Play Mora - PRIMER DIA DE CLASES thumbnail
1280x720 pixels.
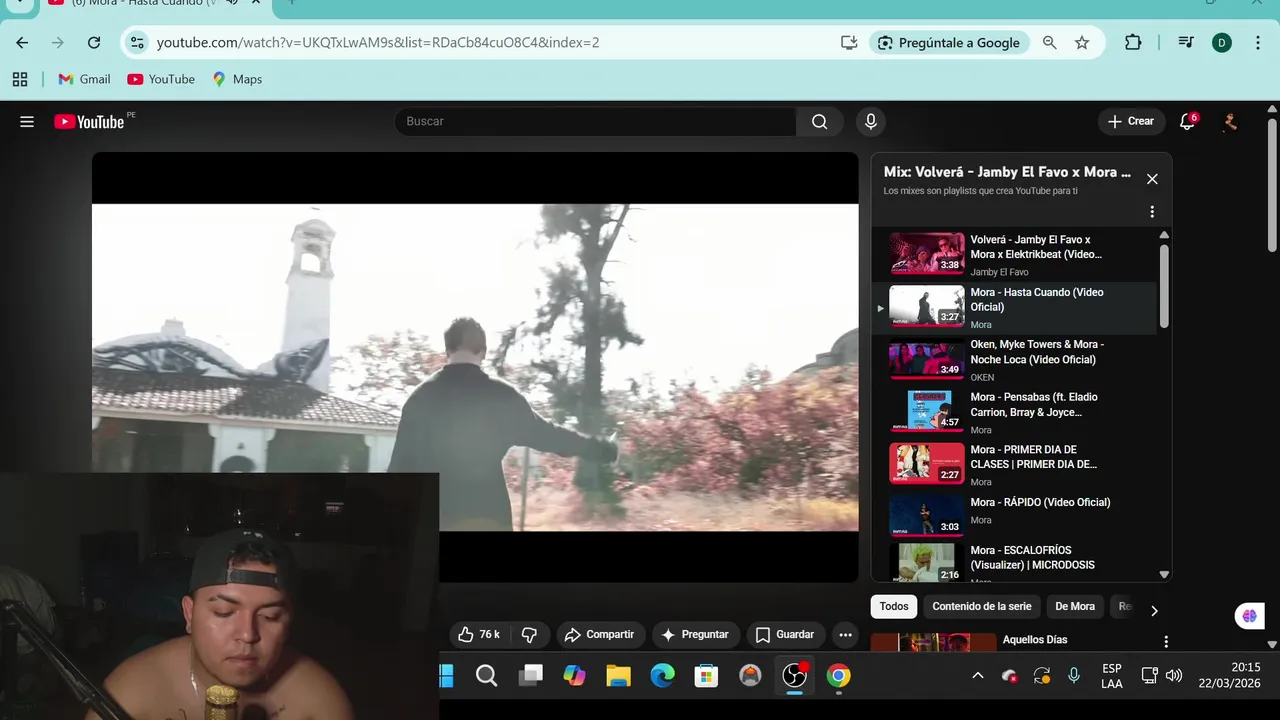[927, 463]
